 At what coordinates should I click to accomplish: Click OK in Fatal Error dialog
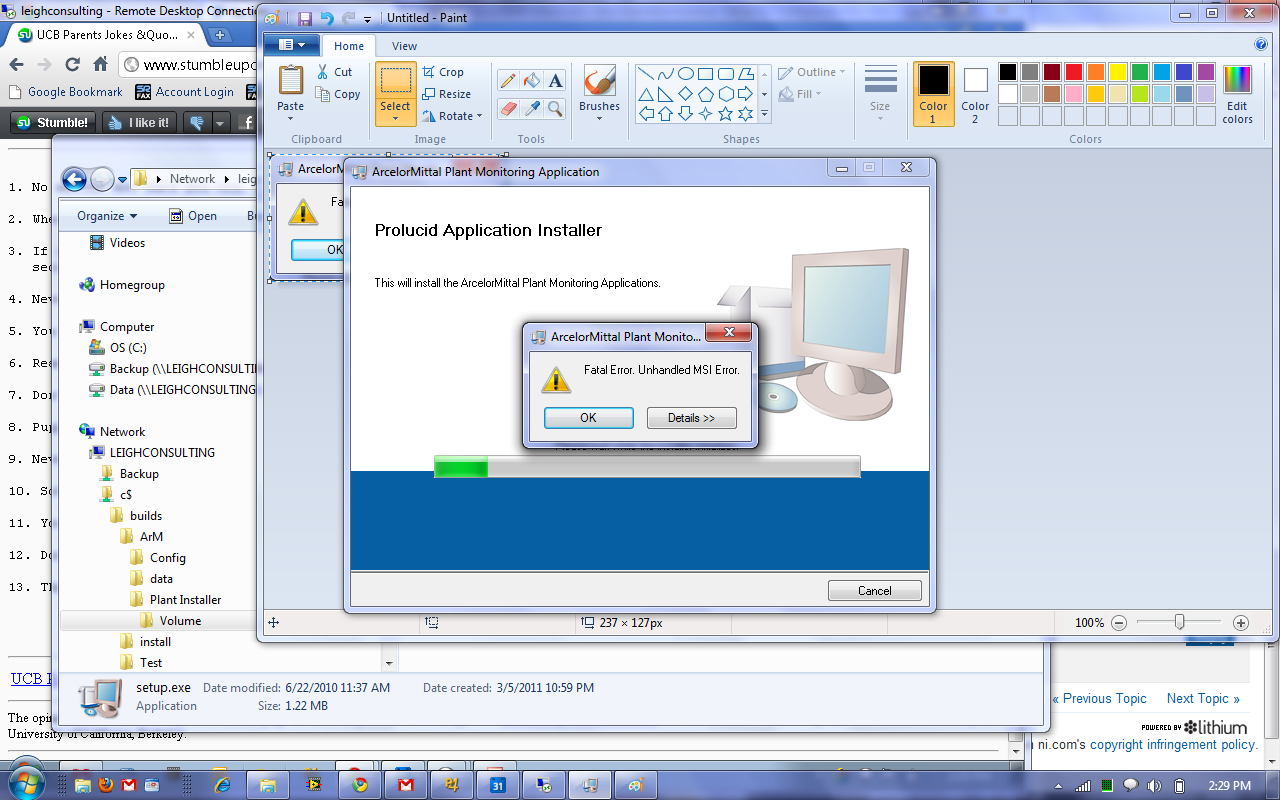(x=588, y=418)
